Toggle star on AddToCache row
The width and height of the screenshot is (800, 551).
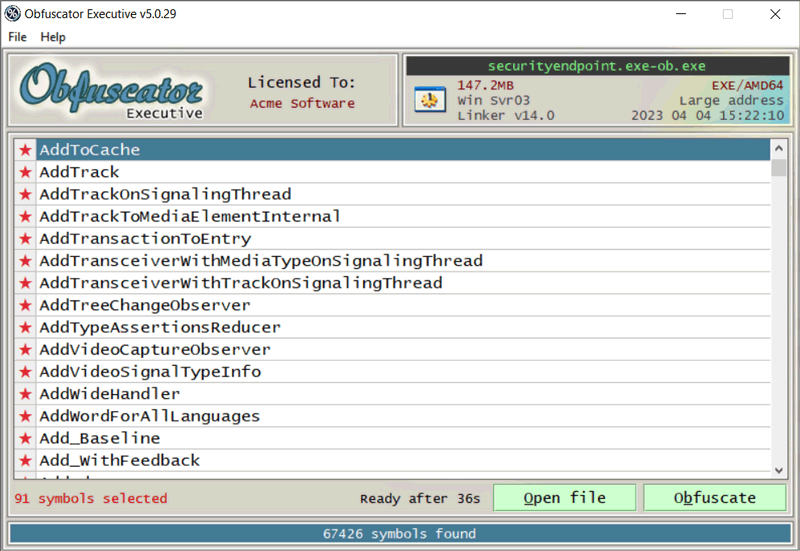(25, 150)
